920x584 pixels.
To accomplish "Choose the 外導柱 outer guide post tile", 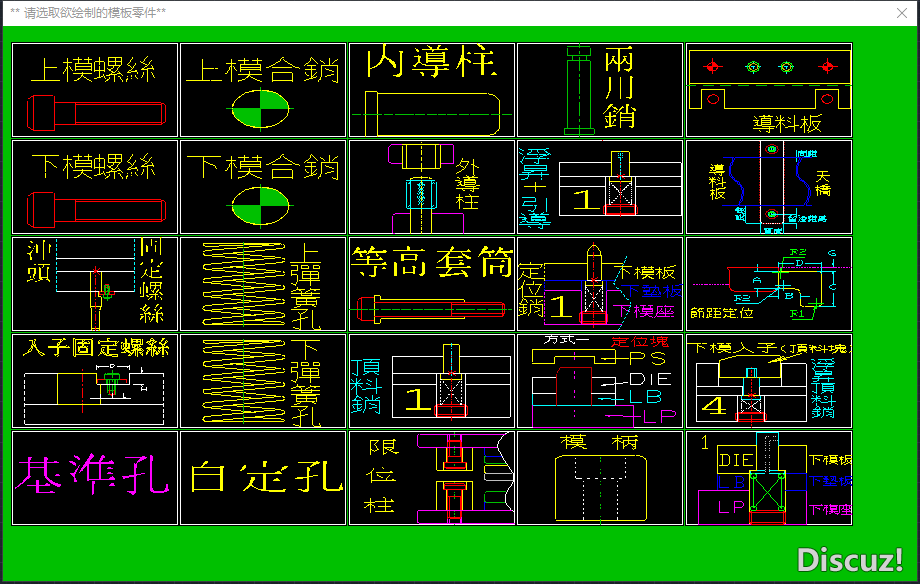I will click(431, 187).
